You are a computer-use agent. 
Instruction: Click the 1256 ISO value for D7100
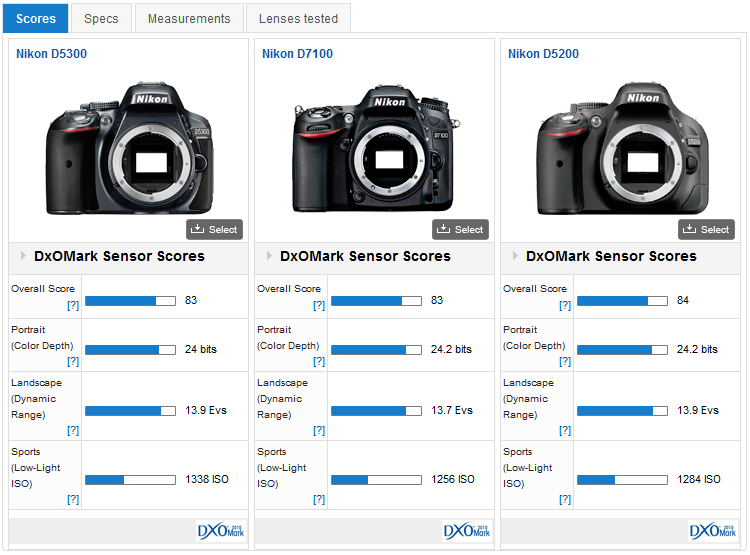pyautogui.click(x=452, y=479)
